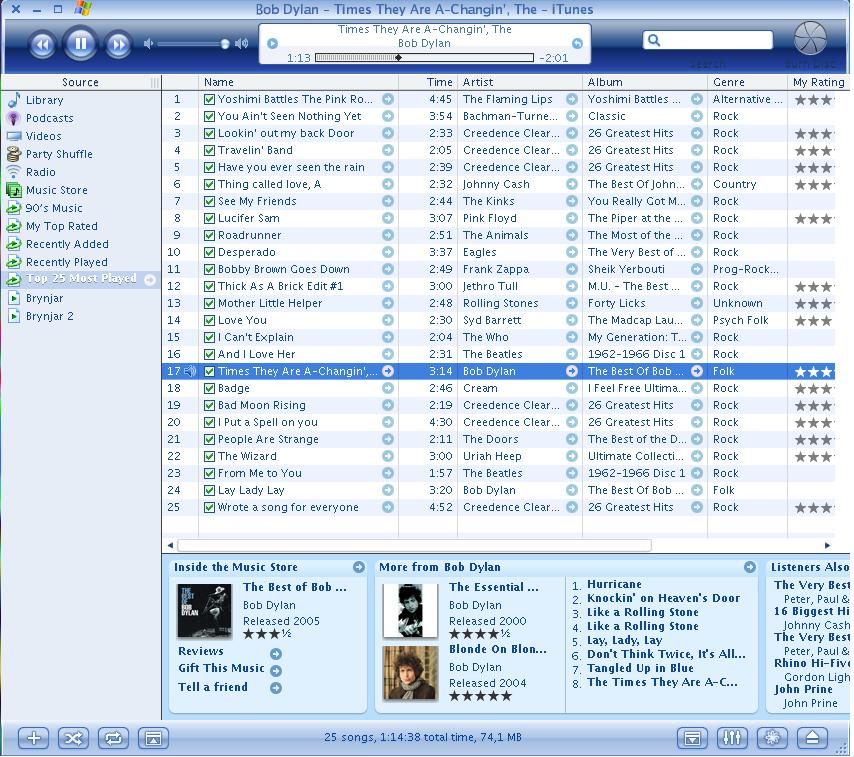The height and width of the screenshot is (757, 854).
Task: Click the arrow in Inside the Music Store header
Action: [x=359, y=567]
